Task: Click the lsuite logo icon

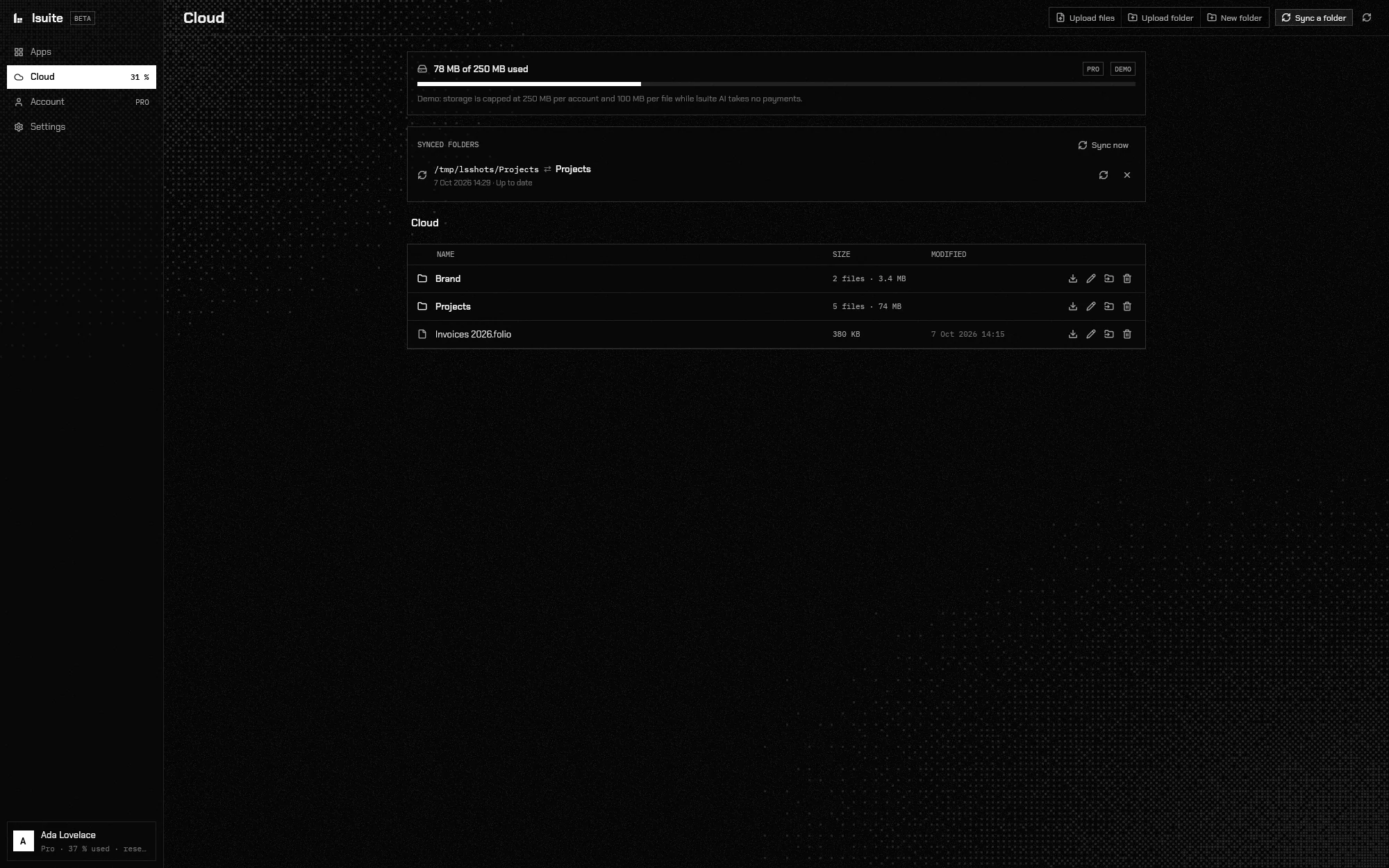Action: click(18, 18)
